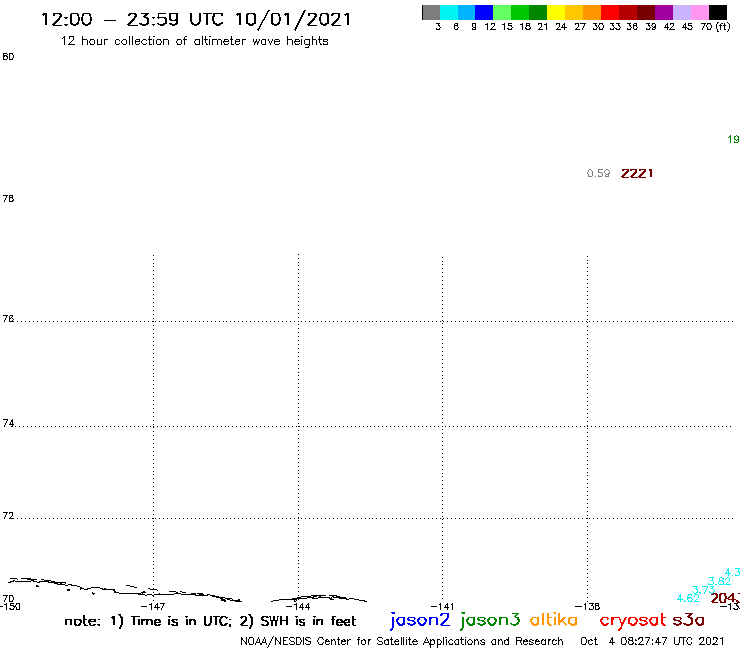
Task: Click the '72' latitude axis label
Action: [x=8, y=516]
